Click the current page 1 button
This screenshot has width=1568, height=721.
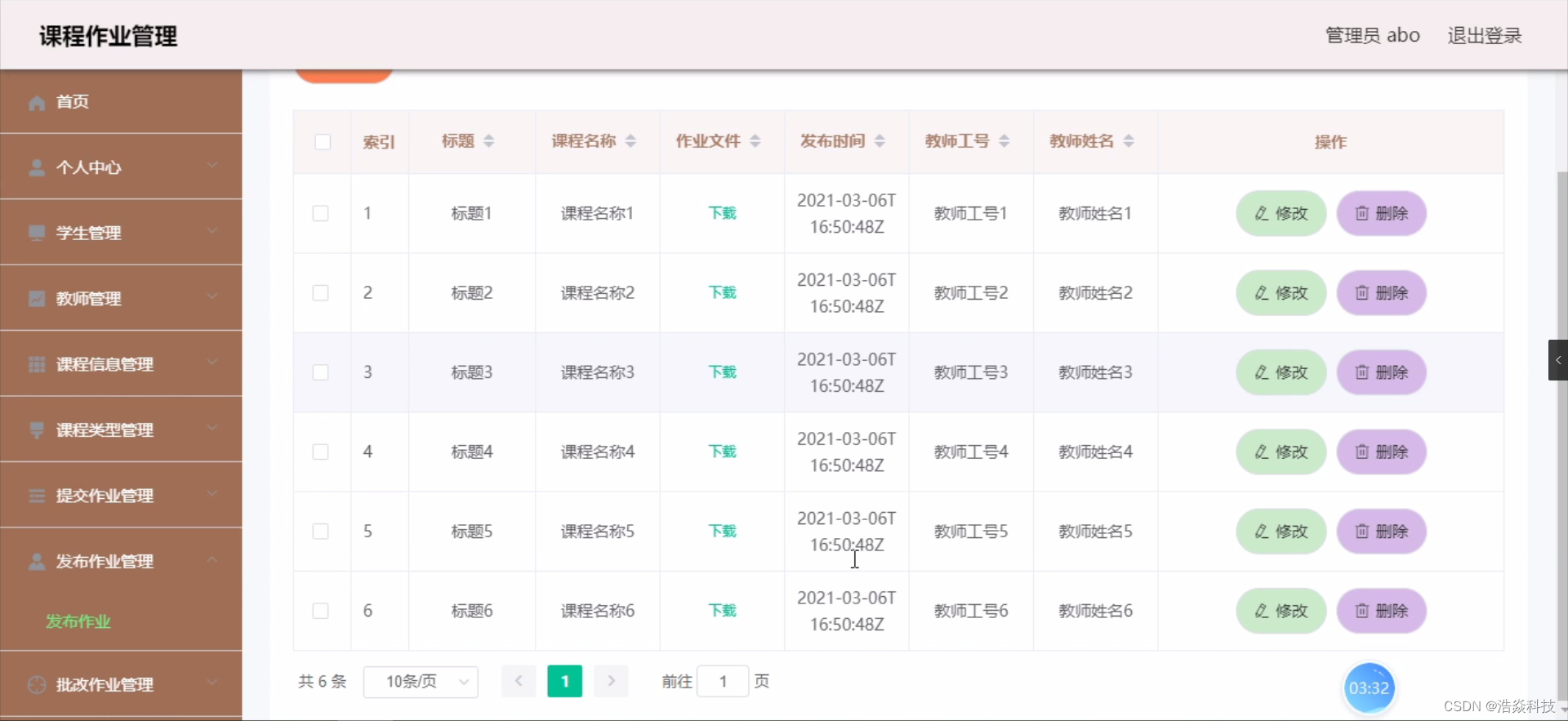[x=564, y=681]
